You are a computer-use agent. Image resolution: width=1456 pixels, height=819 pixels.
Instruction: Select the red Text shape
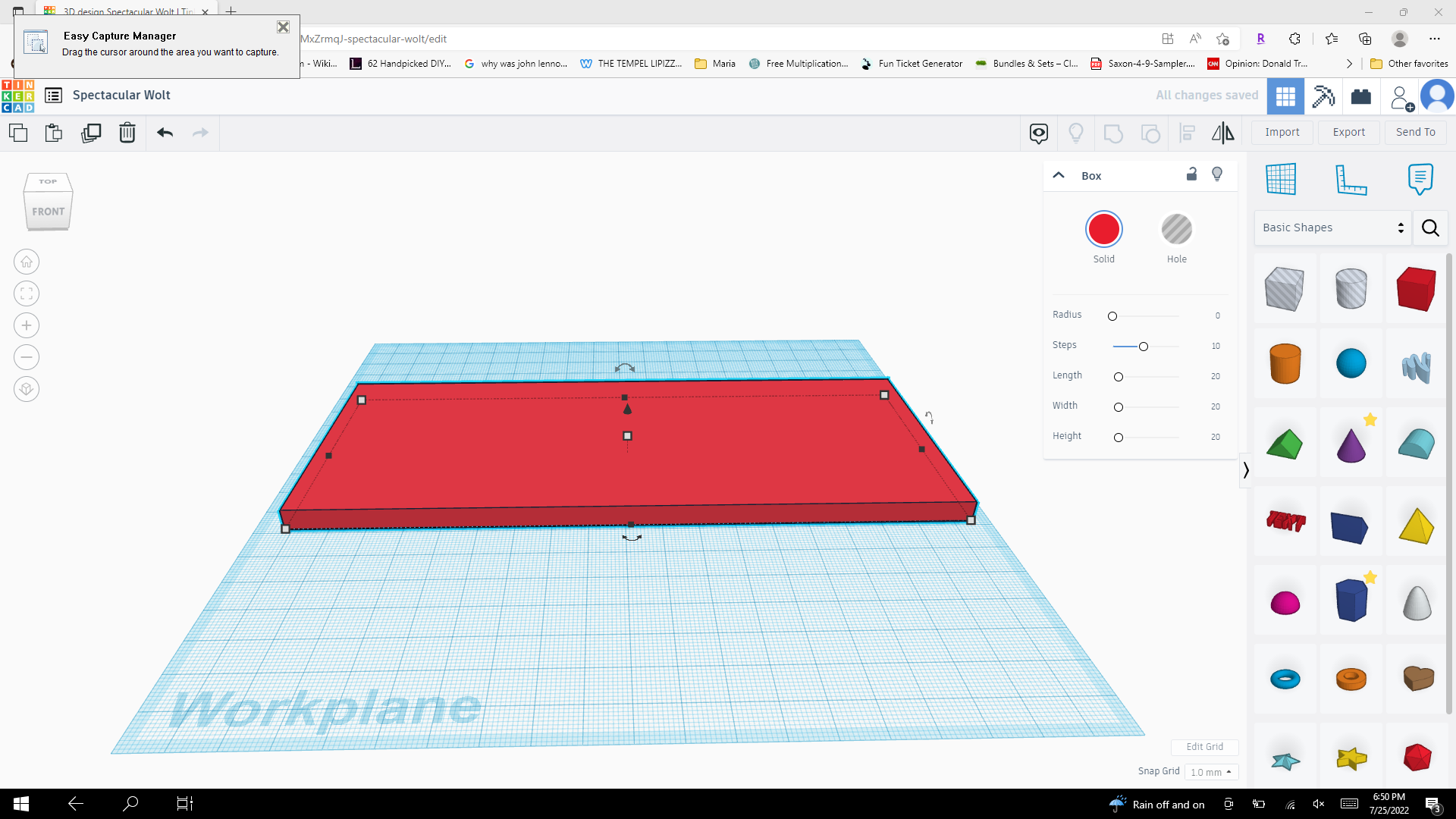[1285, 521]
